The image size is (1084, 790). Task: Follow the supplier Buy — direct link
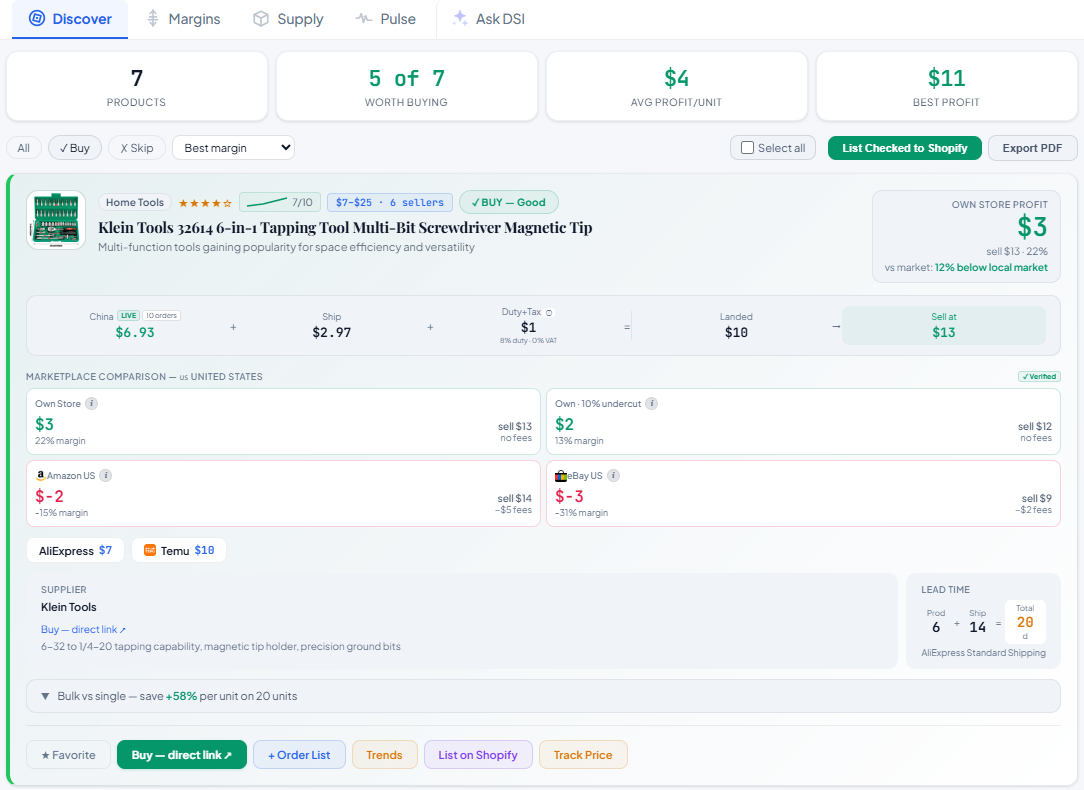(x=83, y=630)
